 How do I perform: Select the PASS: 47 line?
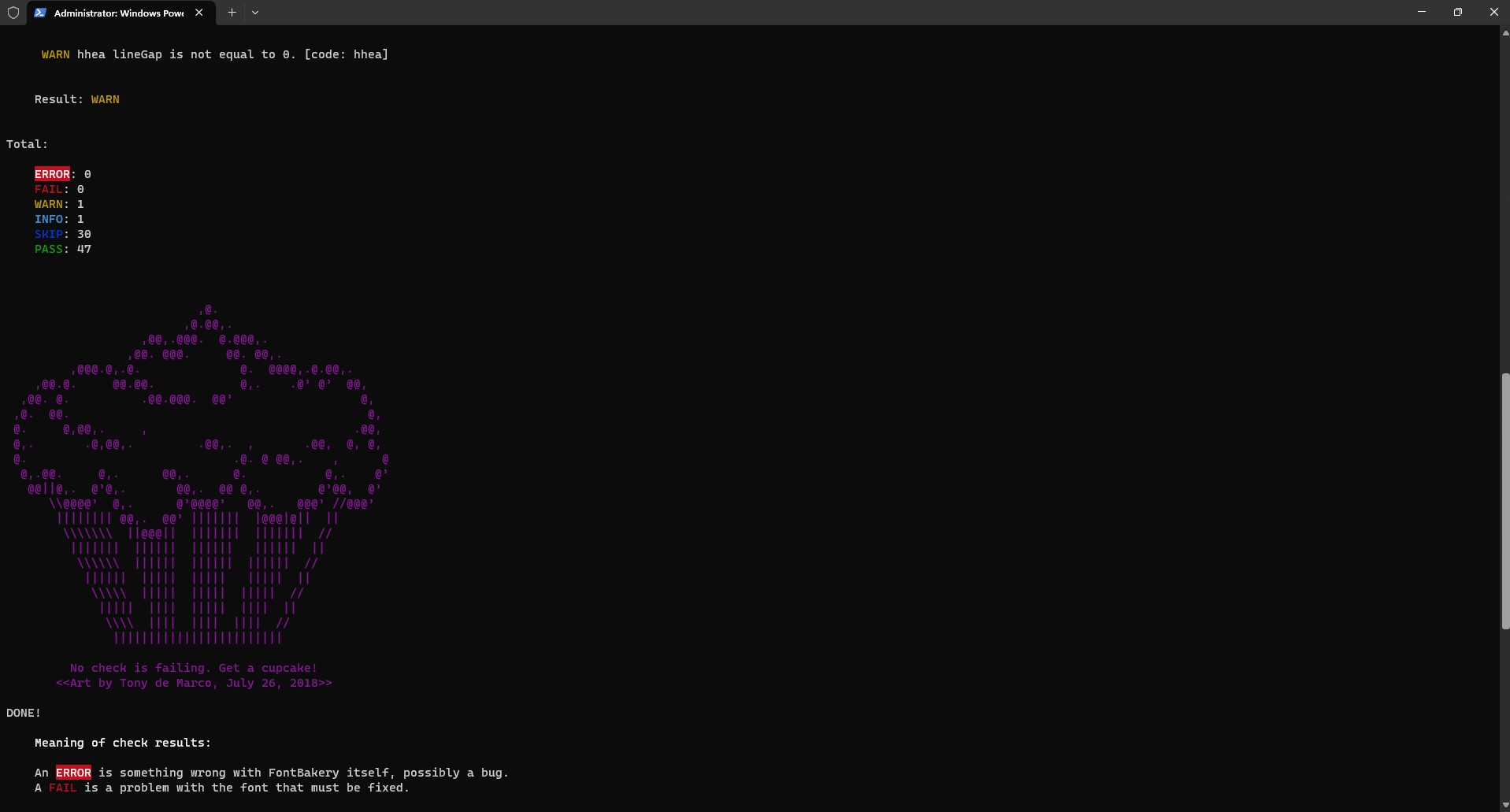tap(63, 249)
